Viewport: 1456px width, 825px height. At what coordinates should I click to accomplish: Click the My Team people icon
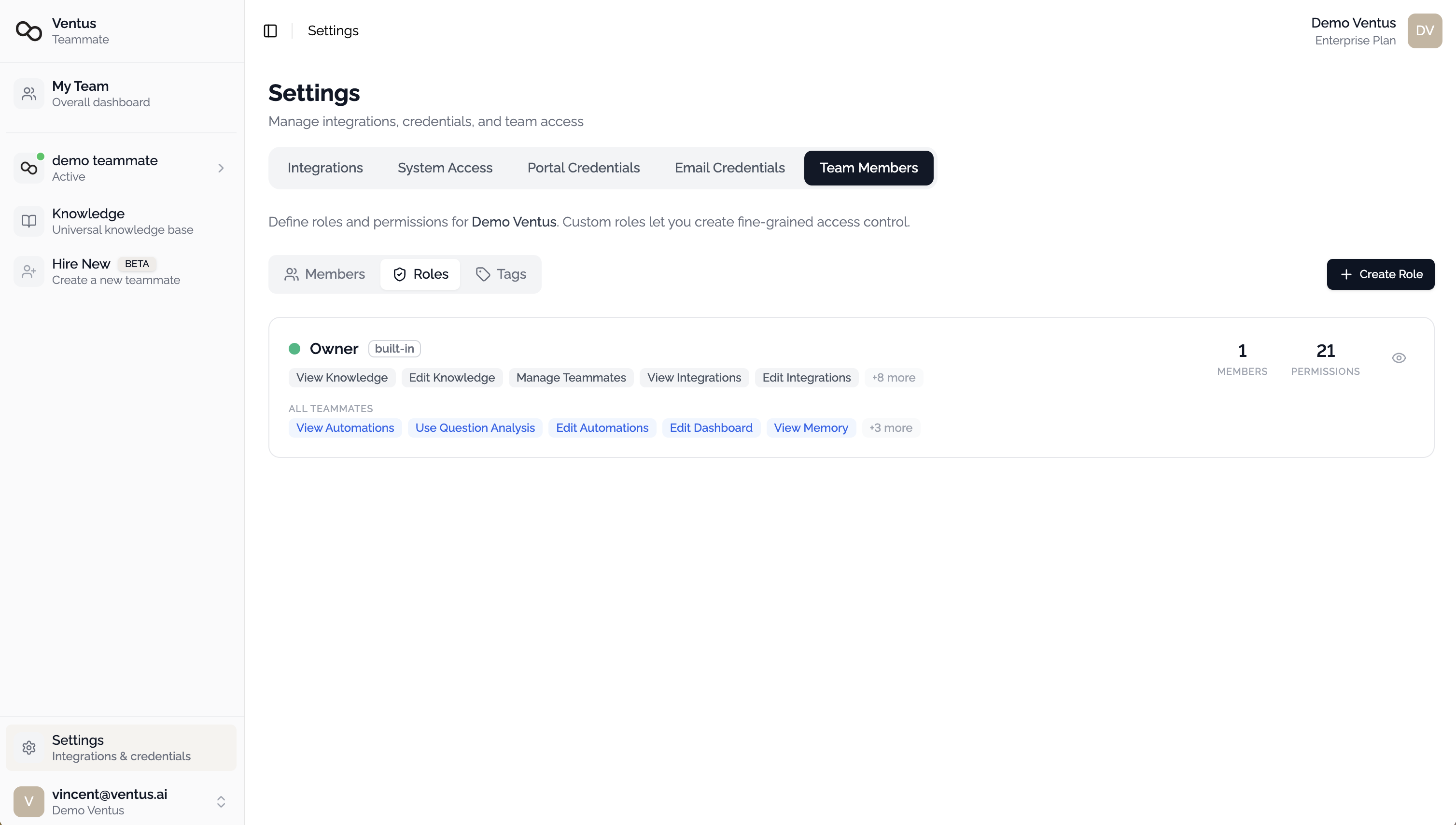(29, 94)
